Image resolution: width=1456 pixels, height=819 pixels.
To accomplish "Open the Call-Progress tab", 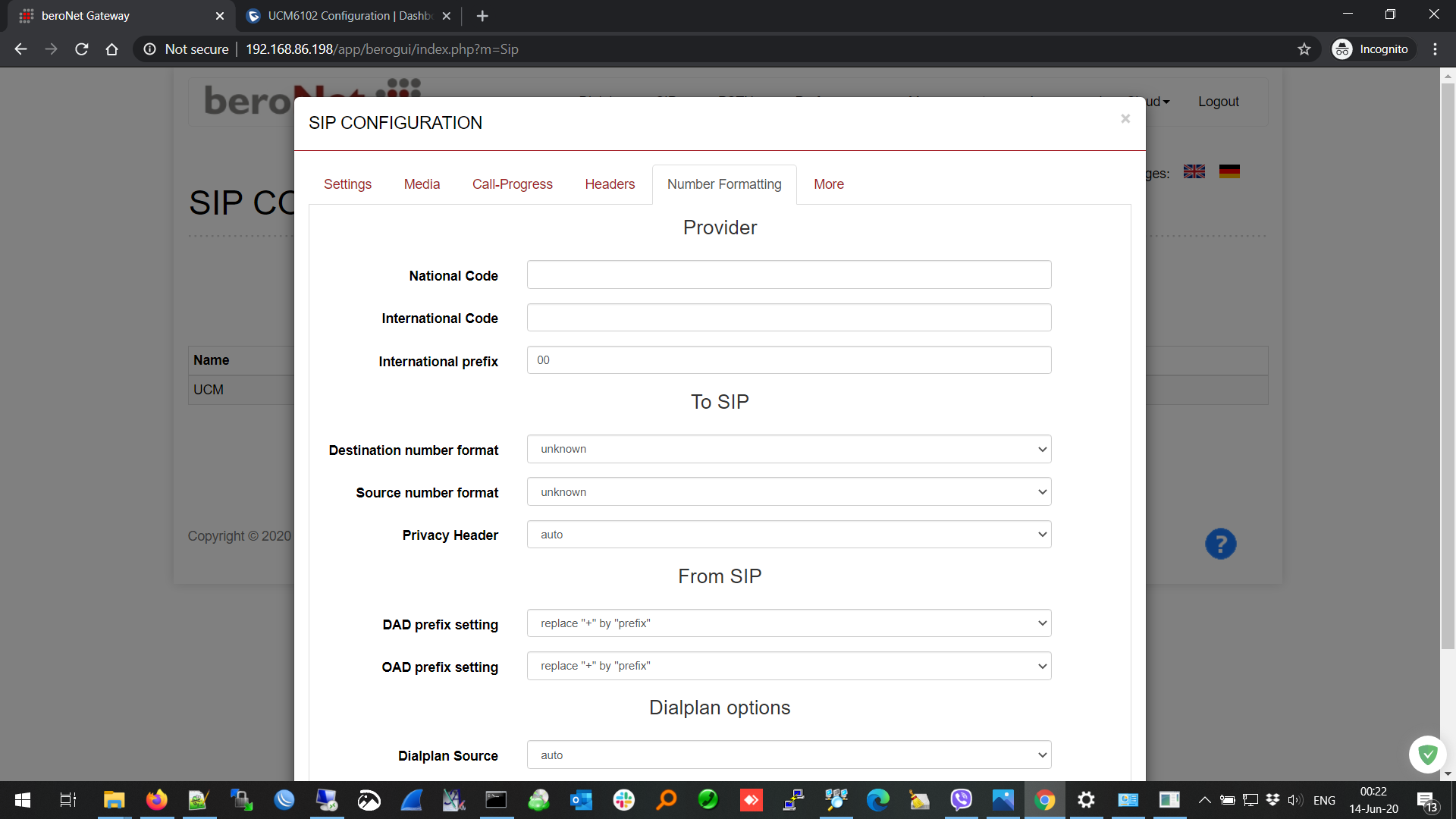I will pos(512,184).
